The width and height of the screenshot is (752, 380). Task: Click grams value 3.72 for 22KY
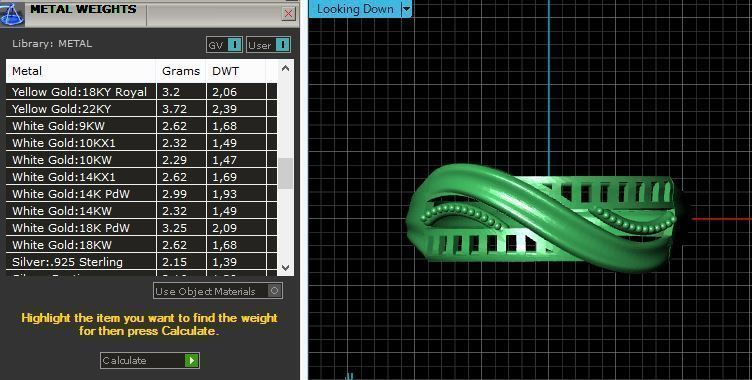tap(175, 109)
